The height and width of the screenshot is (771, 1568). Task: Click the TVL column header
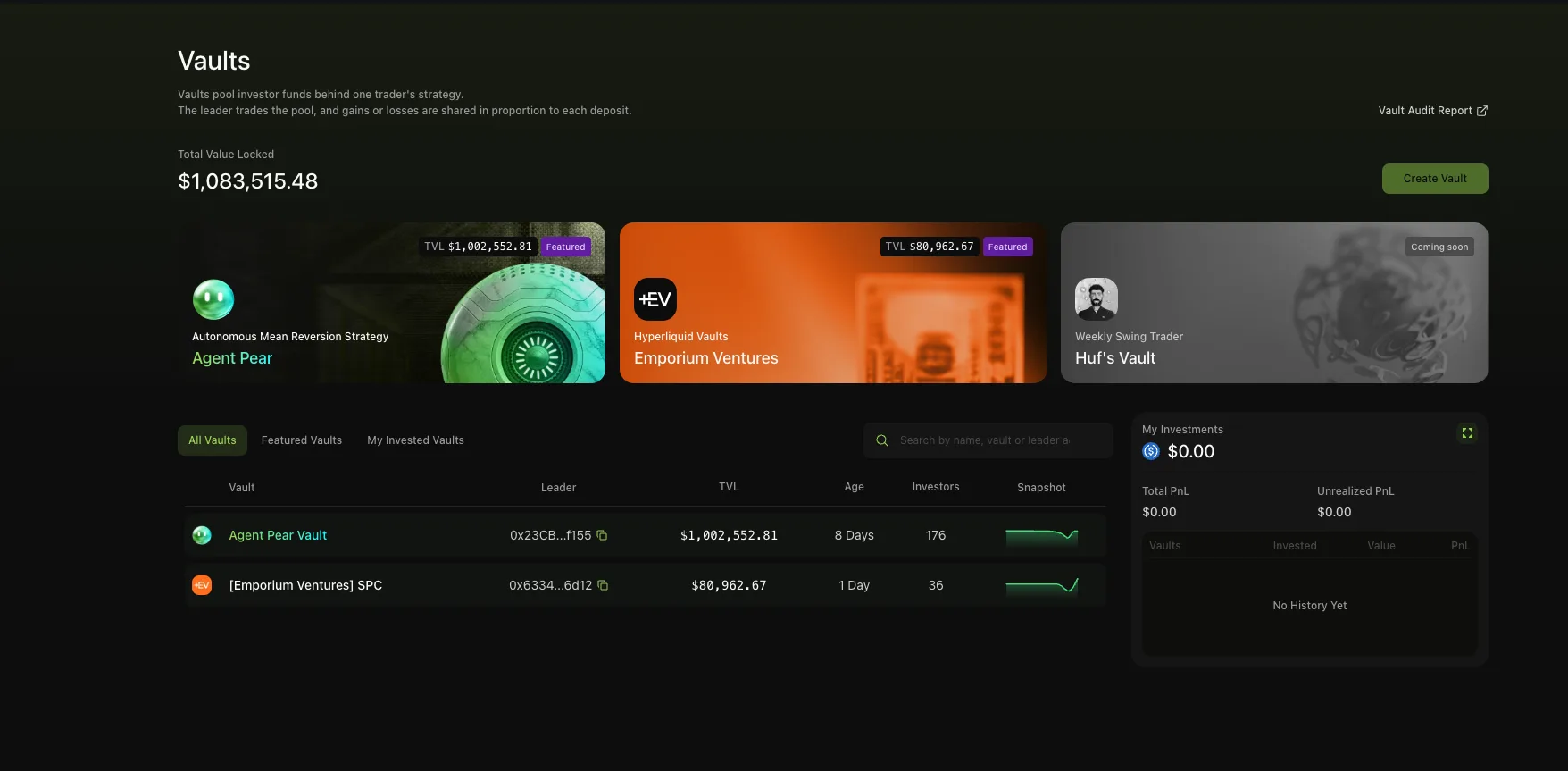730,487
